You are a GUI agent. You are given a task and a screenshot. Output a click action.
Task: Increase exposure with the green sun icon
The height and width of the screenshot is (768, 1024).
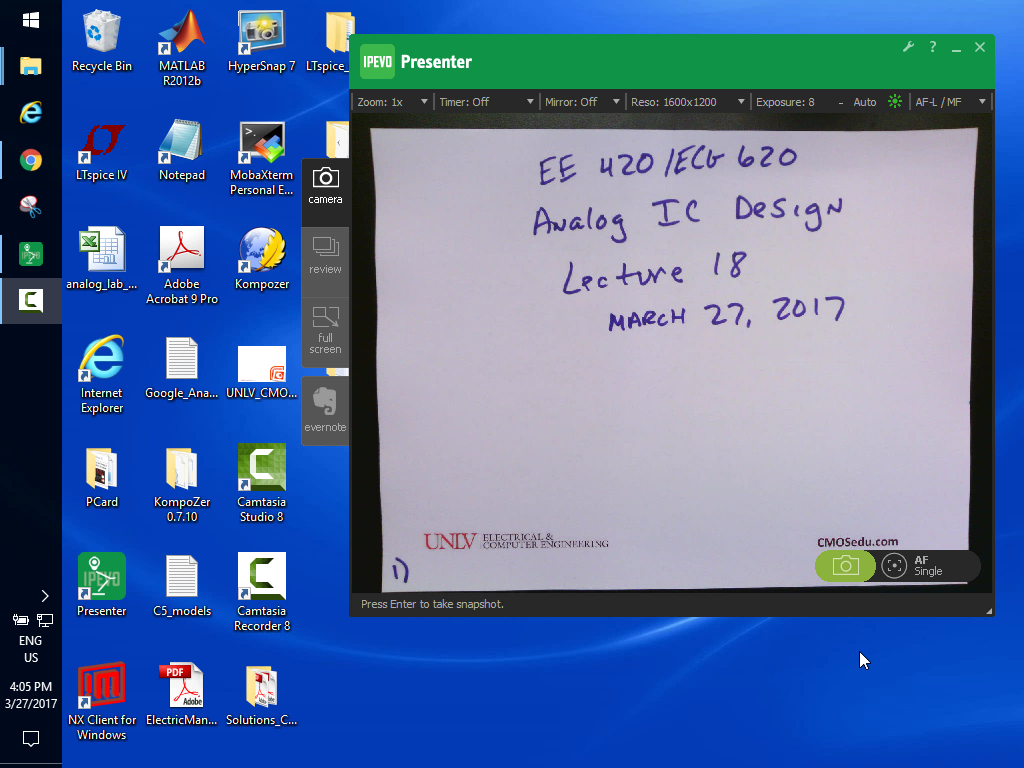tap(895, 101)
